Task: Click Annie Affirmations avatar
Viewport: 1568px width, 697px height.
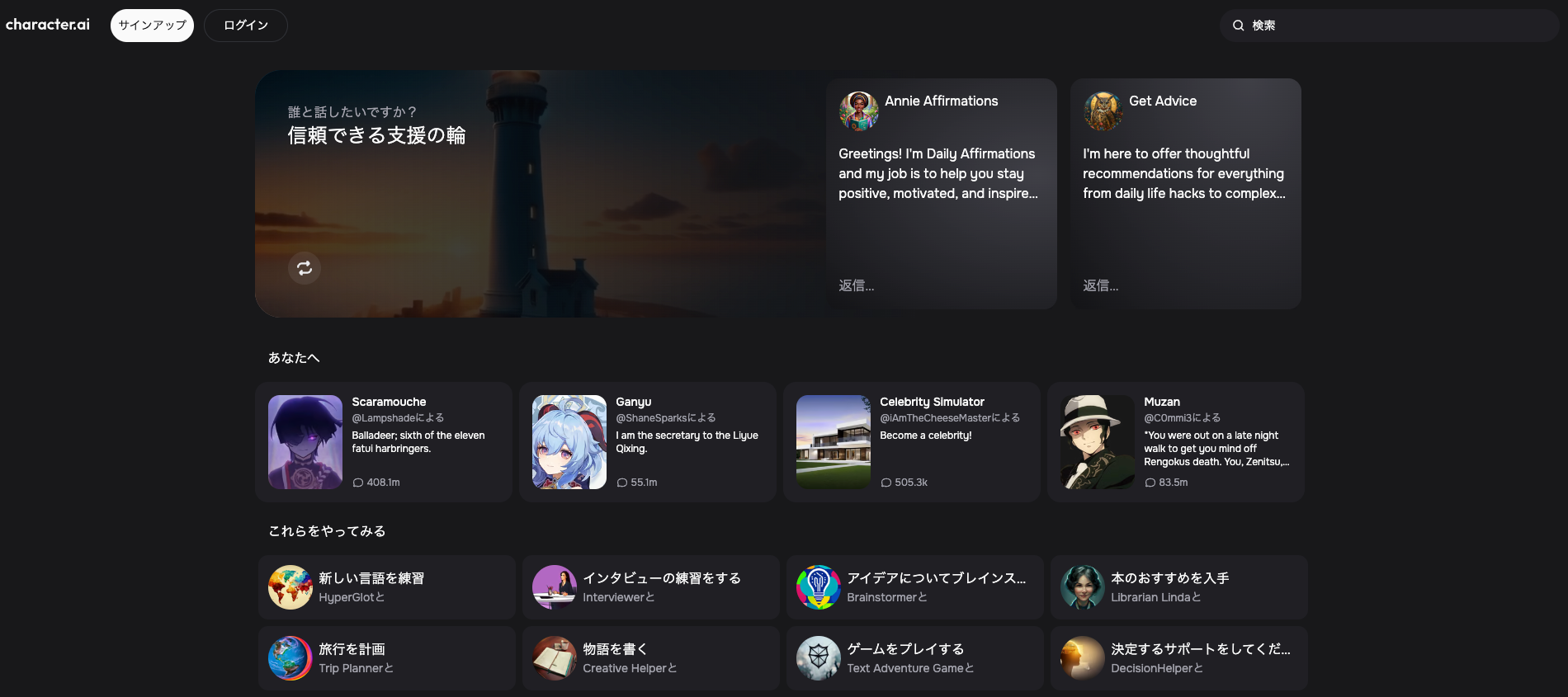Action: 859,111
